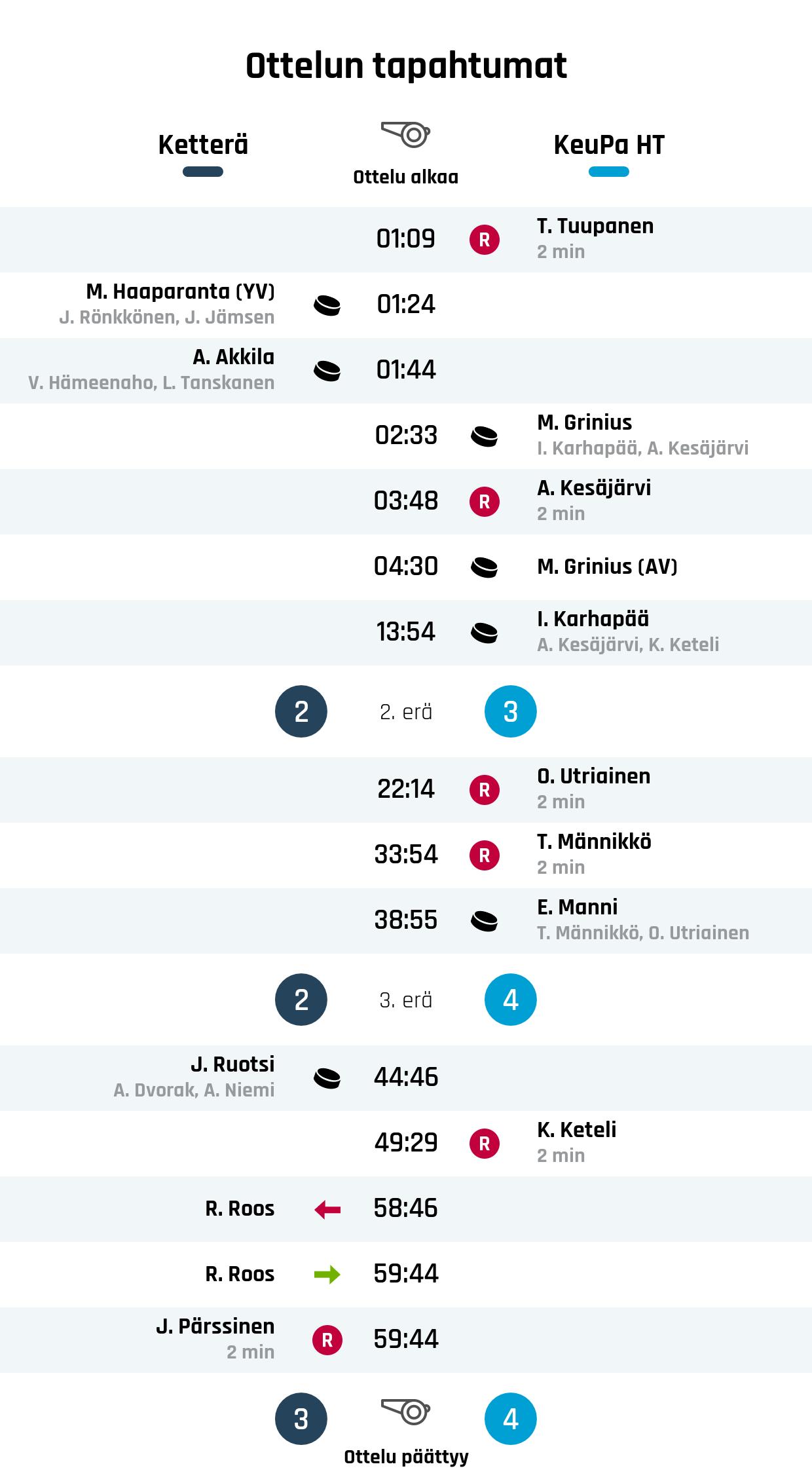Click the penalty icon beside T. Tuupanen
This screenshot has width=812, height=1479.
pyautogui.click(x=485, y=240)
